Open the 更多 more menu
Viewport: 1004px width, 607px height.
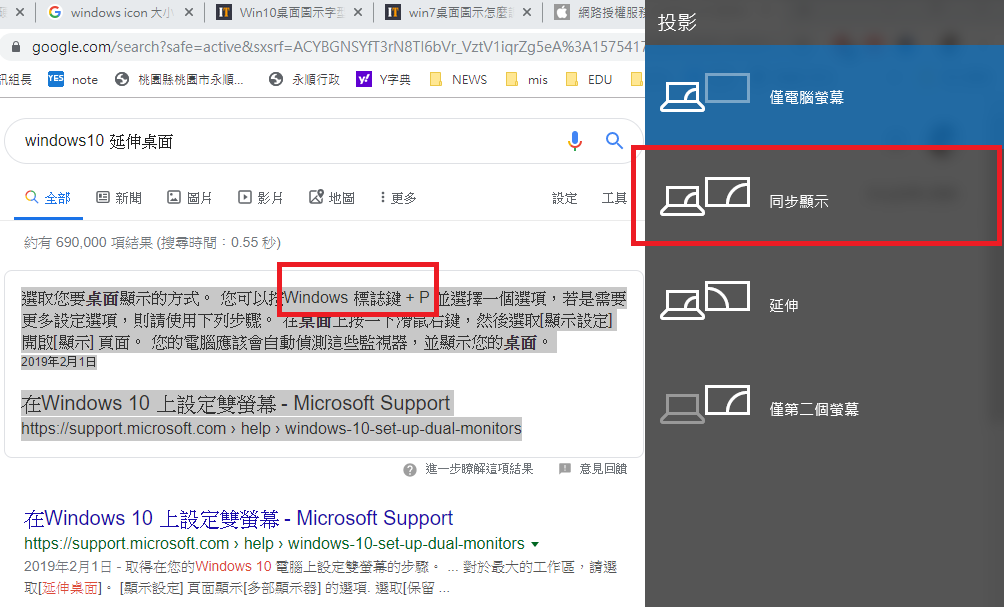[x=398, y=198]
